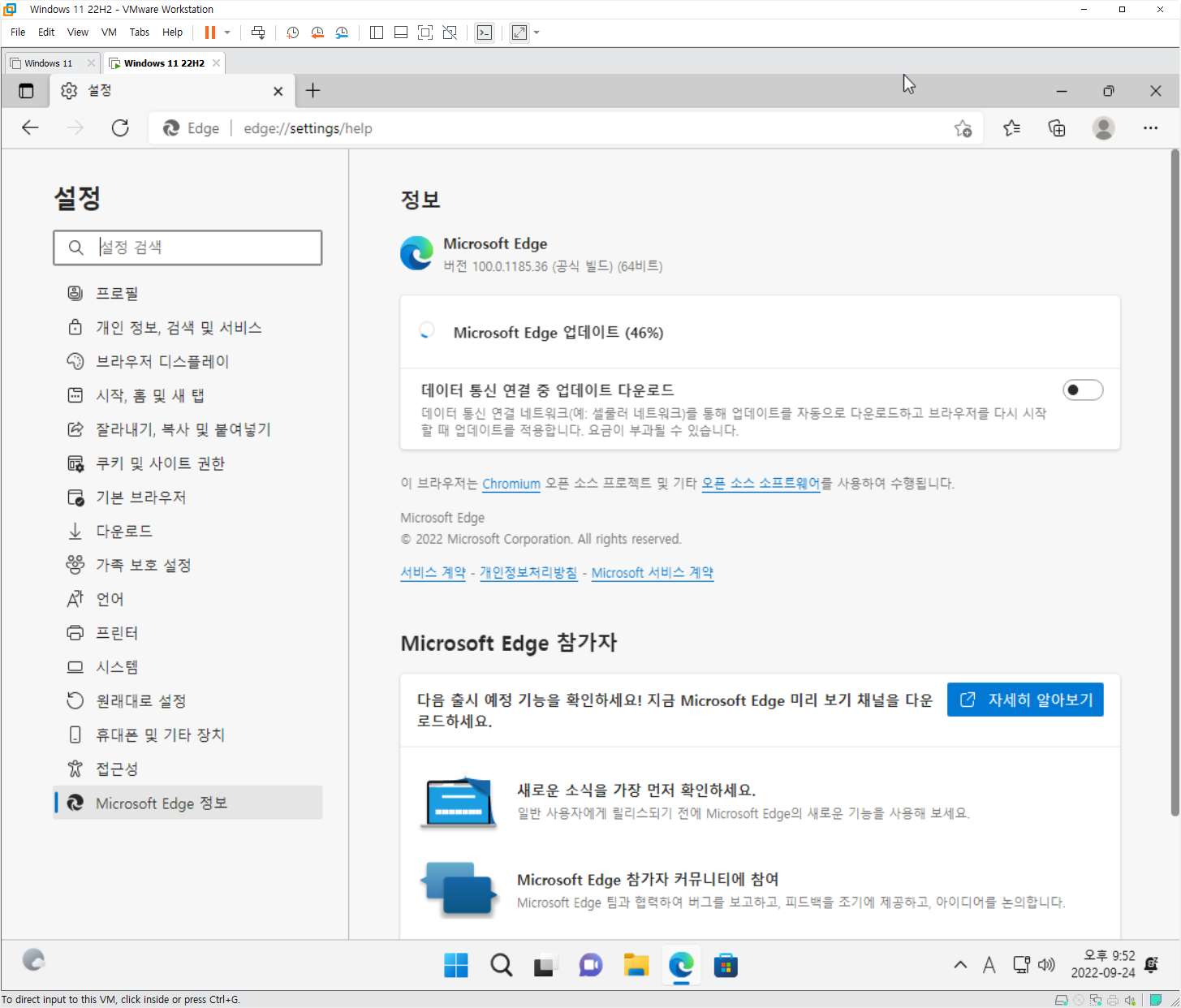Open the power options dropdown arrow beside pause
1181x1008 pixels.
pos(227,32)
